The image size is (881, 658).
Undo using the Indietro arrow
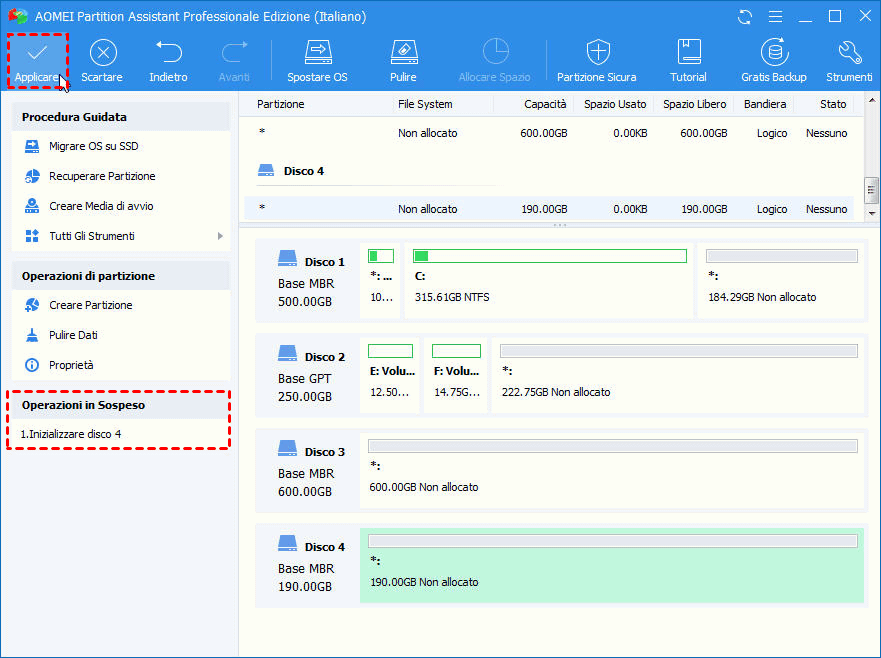coord(168,53)
